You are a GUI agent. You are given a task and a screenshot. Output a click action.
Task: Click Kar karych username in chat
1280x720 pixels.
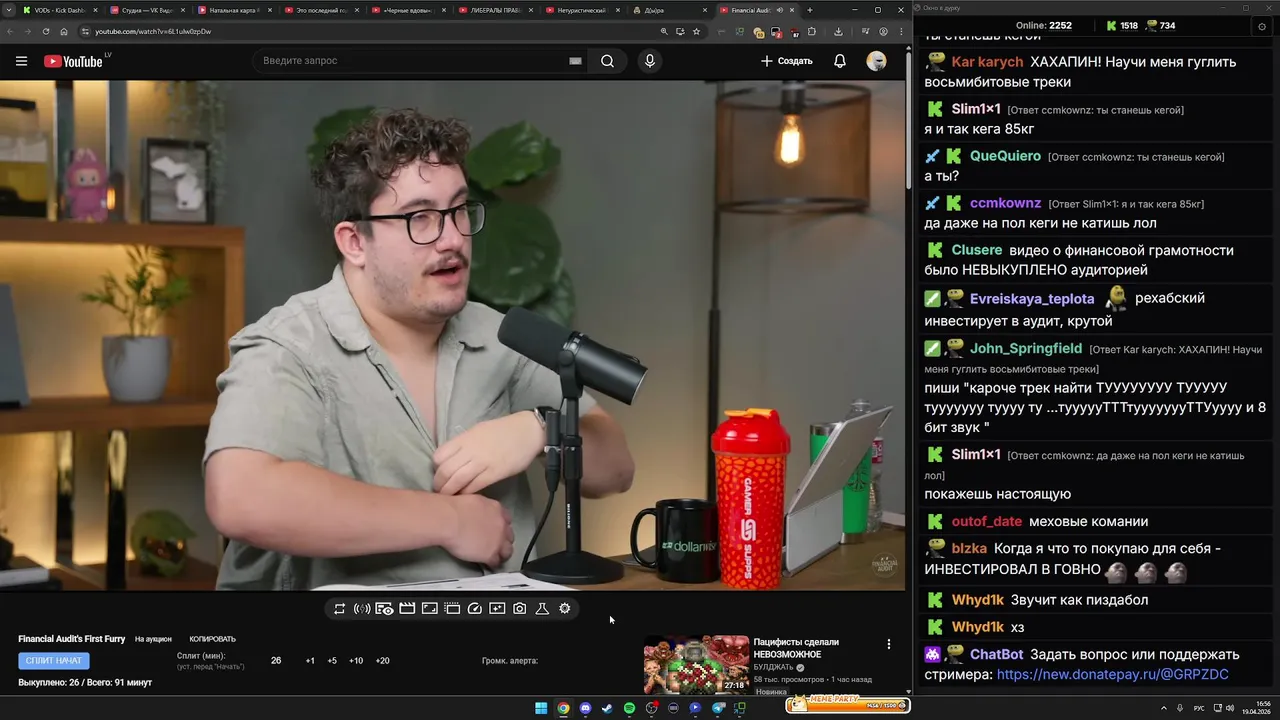click(987, 62)
